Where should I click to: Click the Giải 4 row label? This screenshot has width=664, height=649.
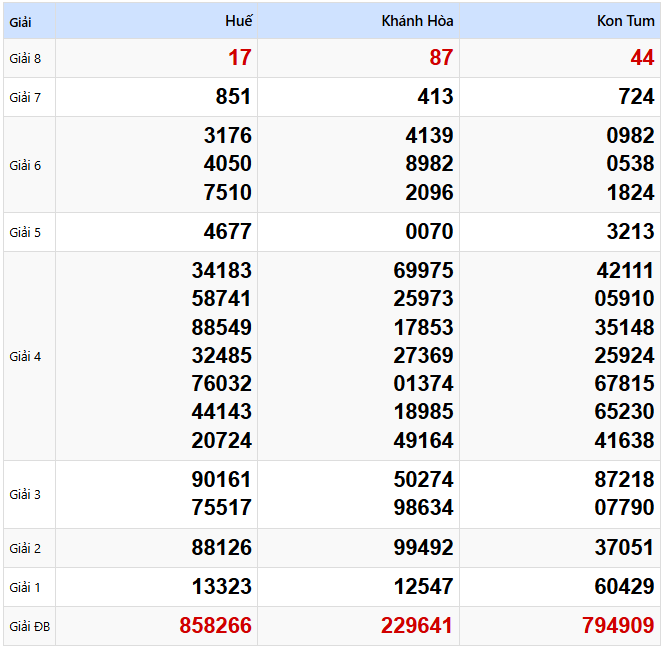point(25,356)
